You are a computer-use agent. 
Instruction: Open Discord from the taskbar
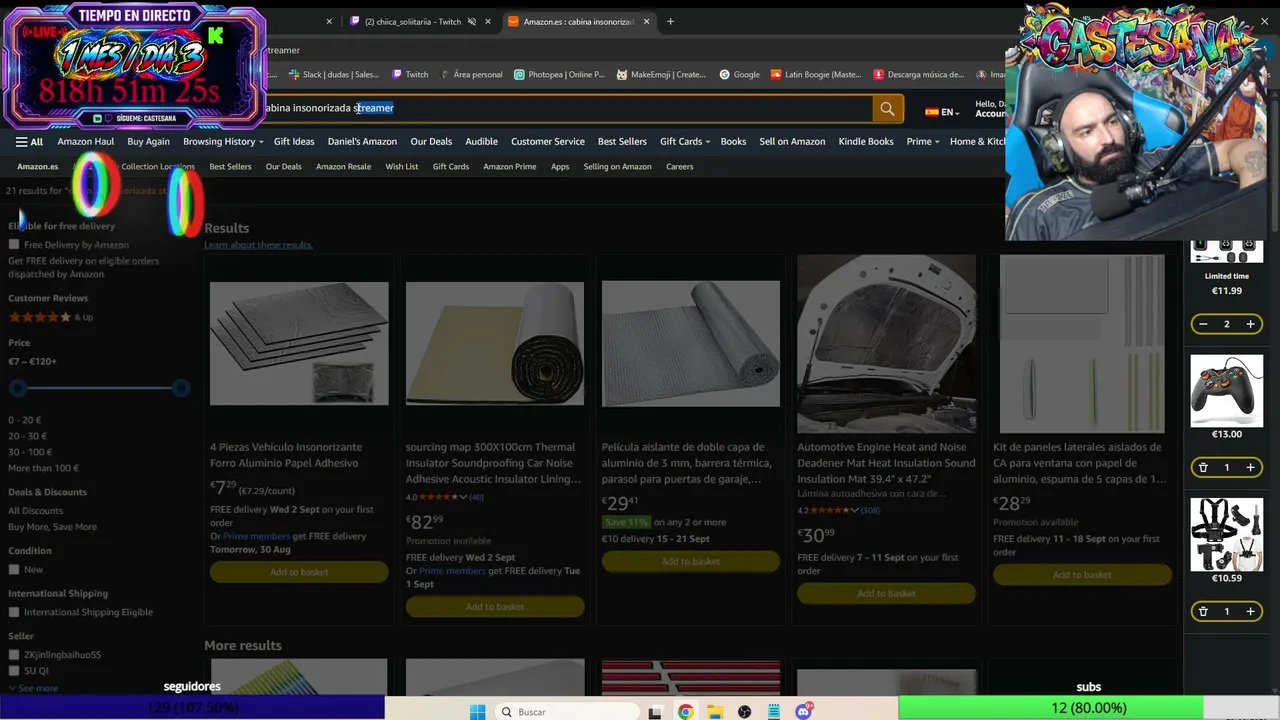(x=803, y=712)
